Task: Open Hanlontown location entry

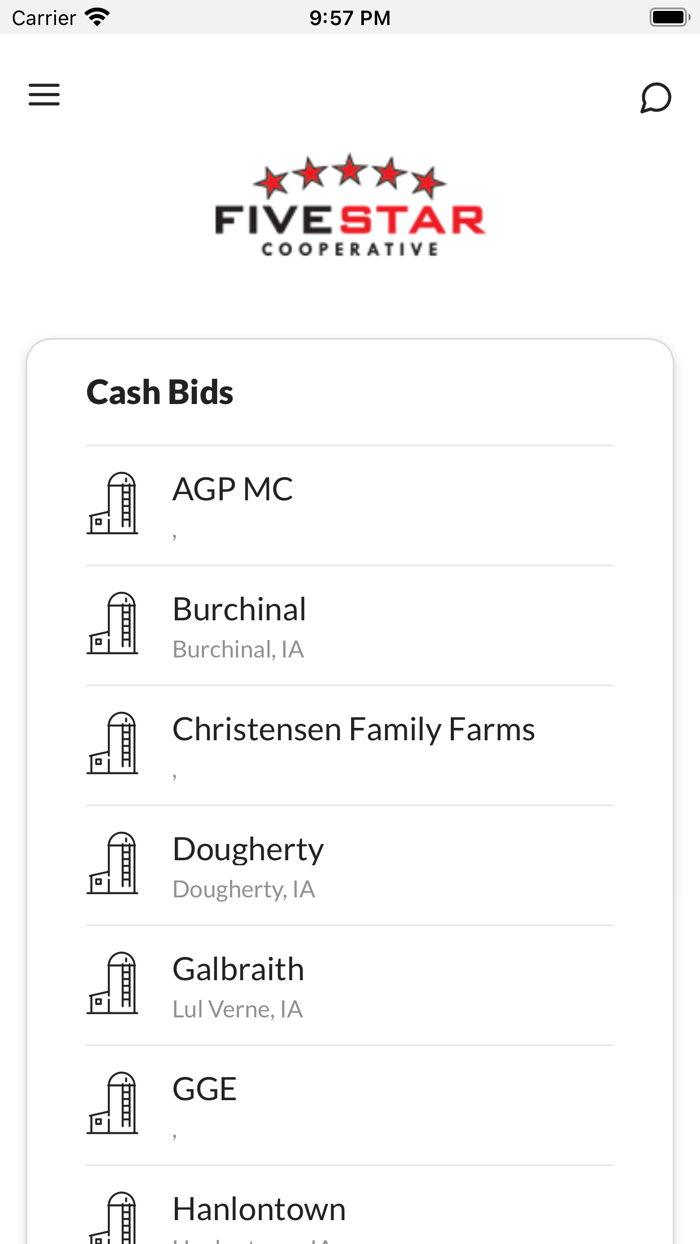Action: [x=259, y=1209]
